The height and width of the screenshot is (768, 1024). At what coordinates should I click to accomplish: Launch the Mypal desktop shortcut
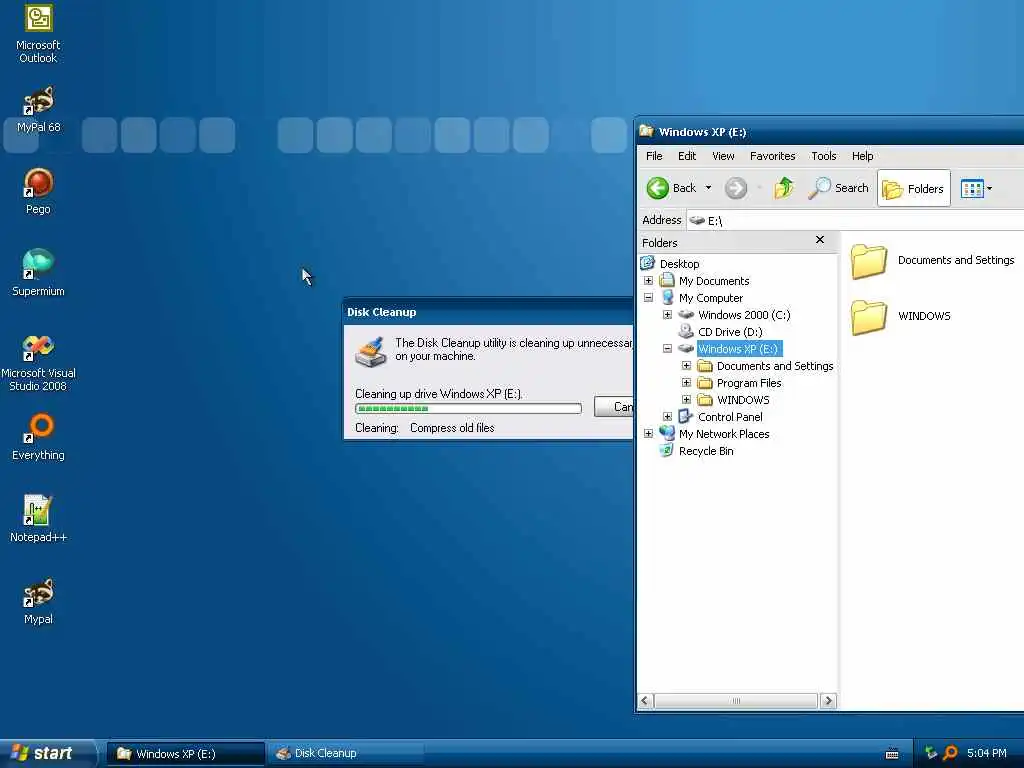pos(38,601)
